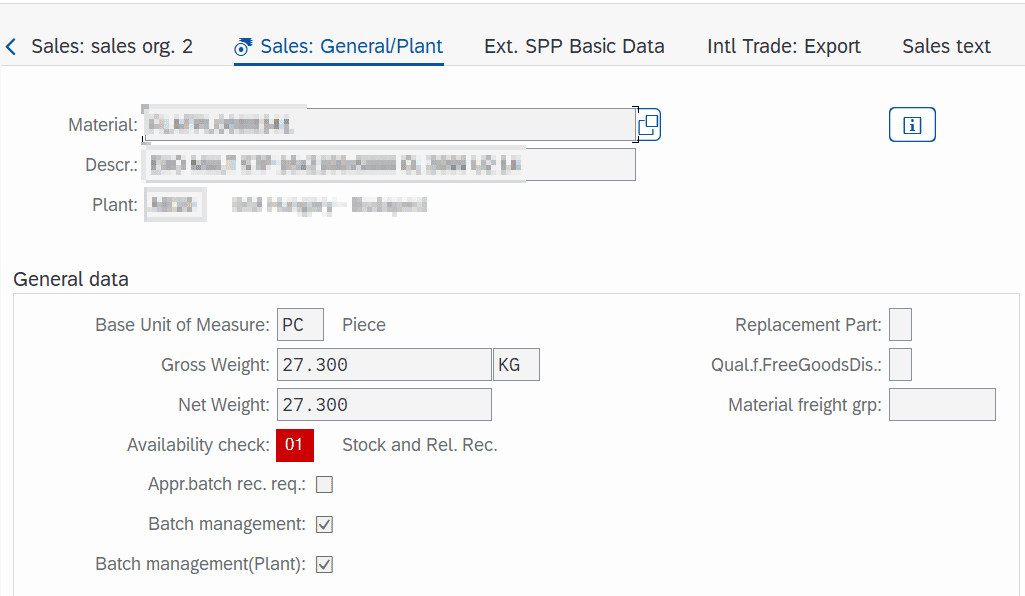Open the Material value help icon
Screen dimensions: 1025x596
pos(648,124)
